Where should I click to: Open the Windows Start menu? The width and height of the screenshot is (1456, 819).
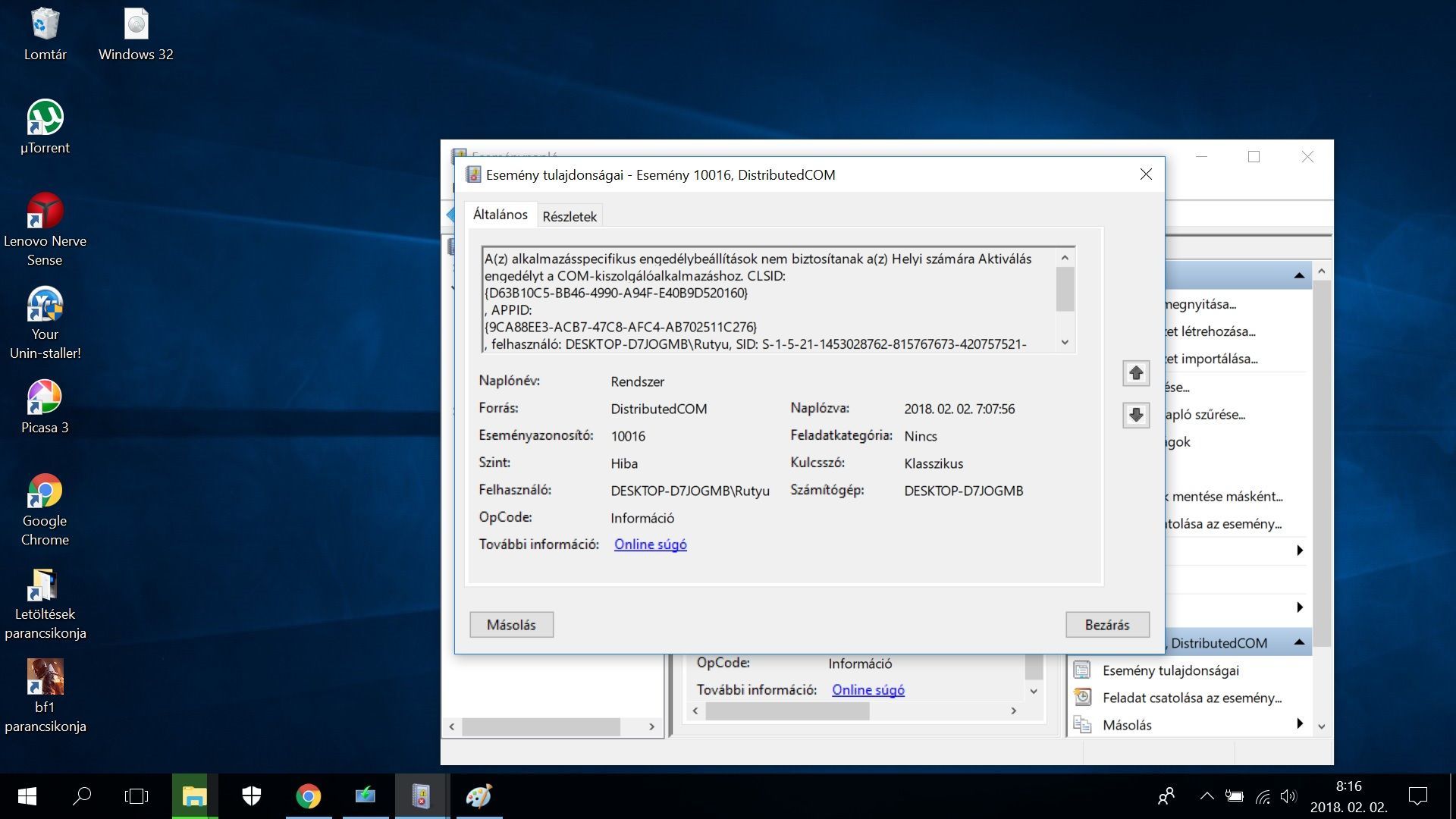pos(27,796)
